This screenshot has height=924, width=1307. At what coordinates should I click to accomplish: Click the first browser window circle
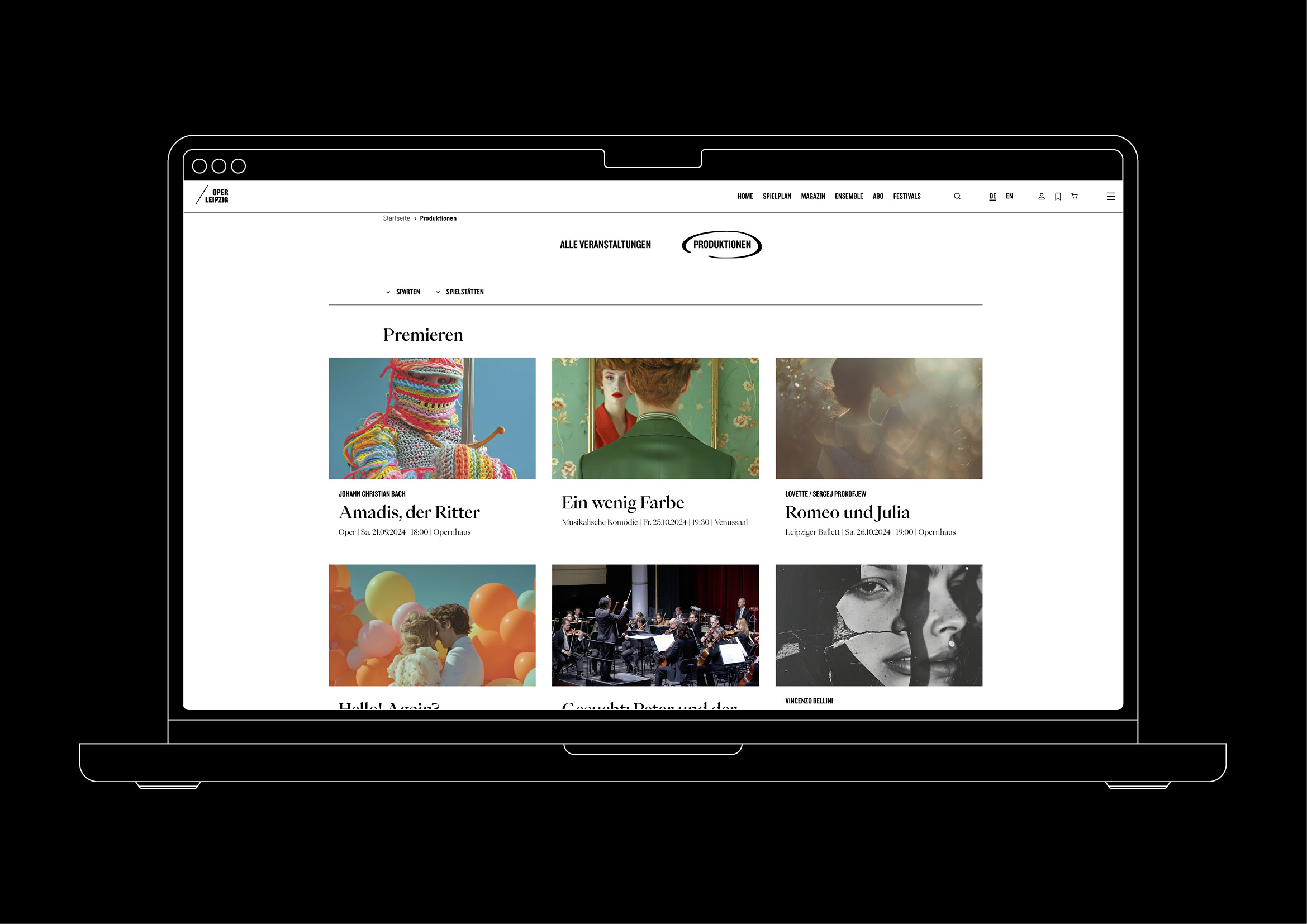click(200, 166)
